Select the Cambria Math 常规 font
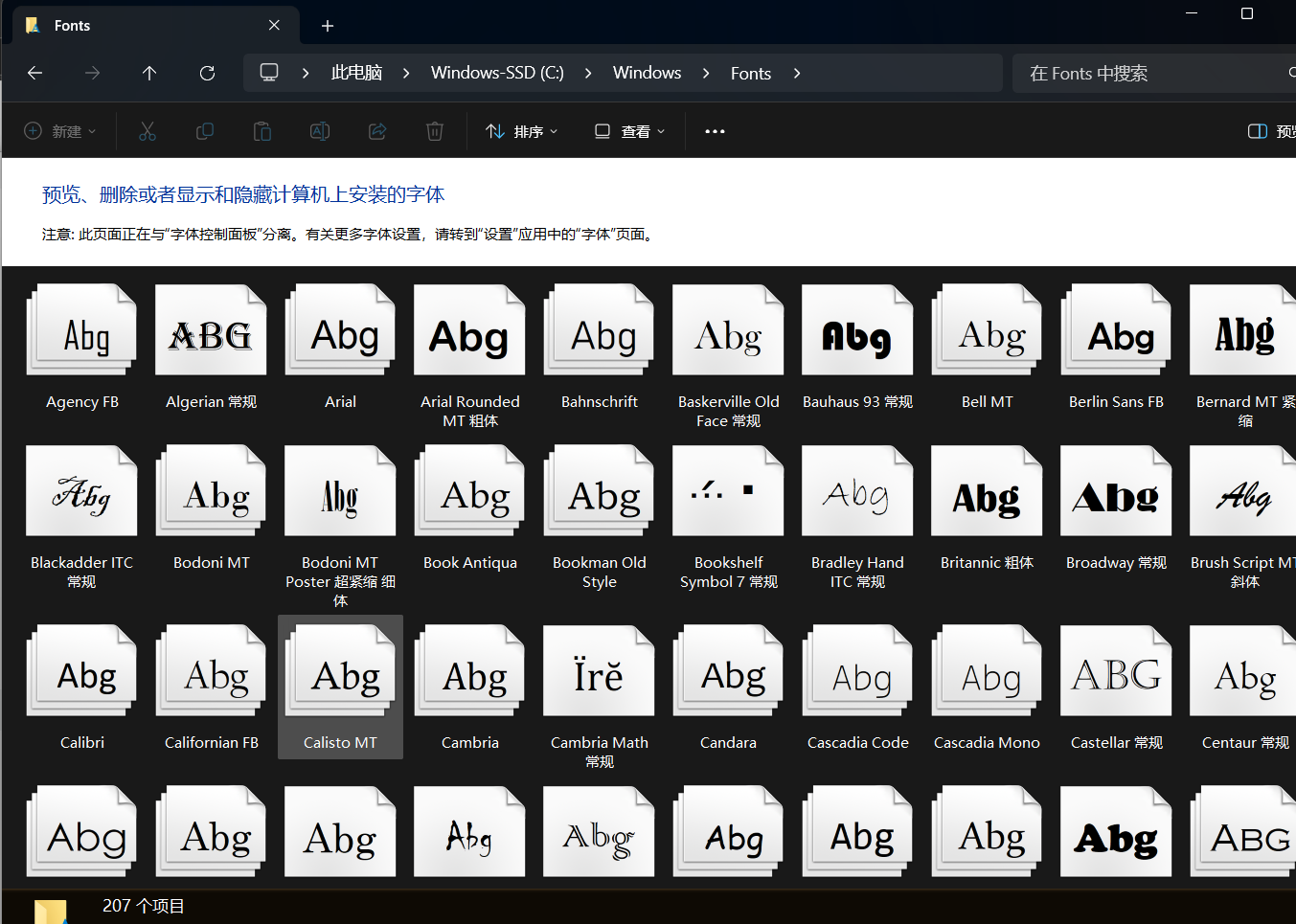Viewport: 1296px width, 924px height. [x=599, y=697]
